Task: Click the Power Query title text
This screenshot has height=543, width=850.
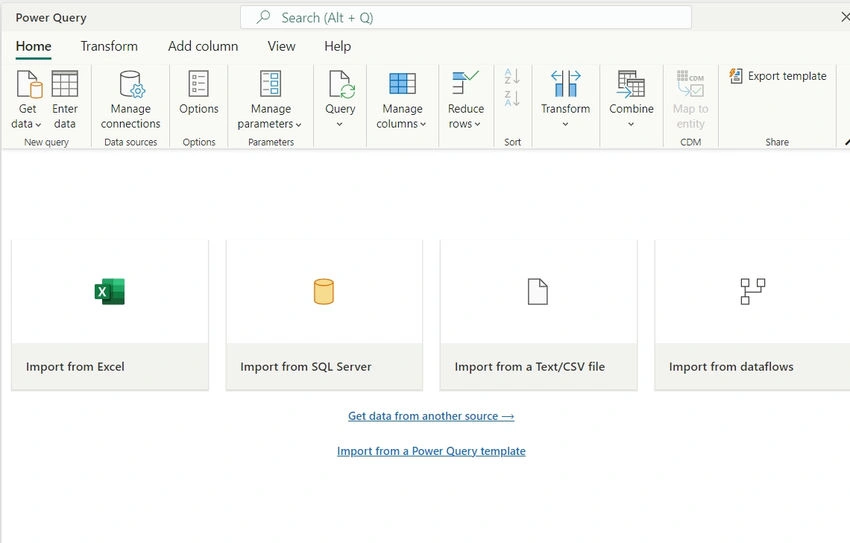Action: [x=51, y=18]
